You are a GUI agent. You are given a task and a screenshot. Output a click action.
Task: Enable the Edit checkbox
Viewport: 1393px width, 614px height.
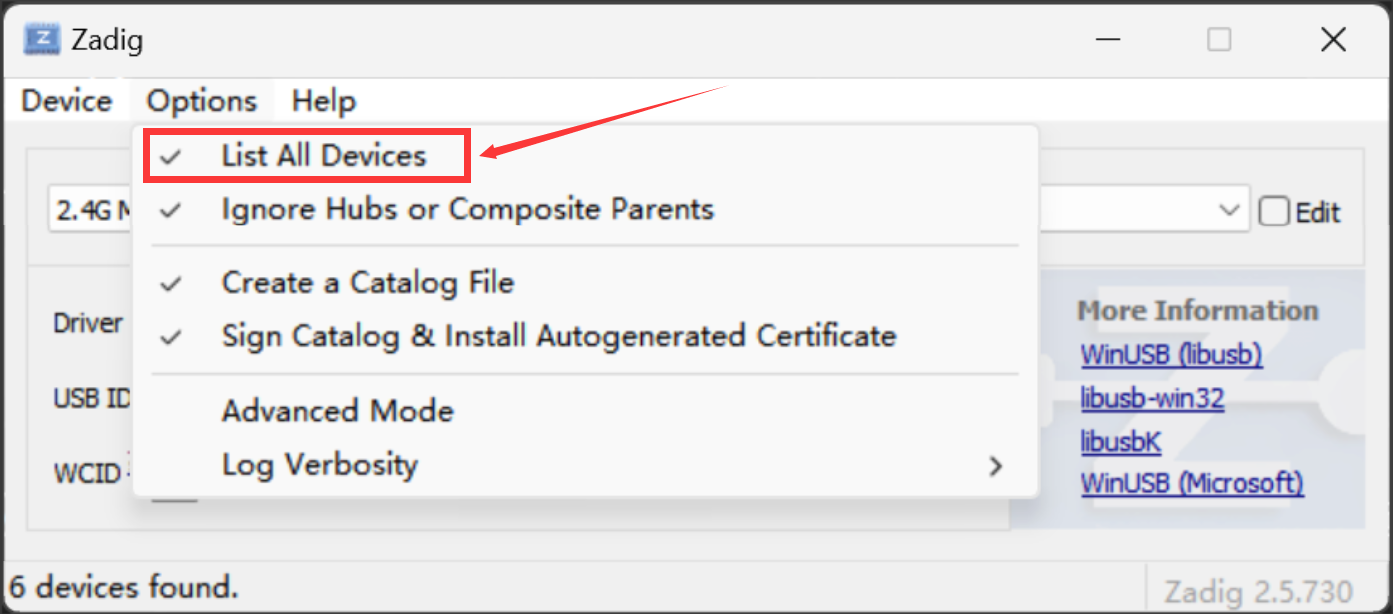coord(1274,212)
